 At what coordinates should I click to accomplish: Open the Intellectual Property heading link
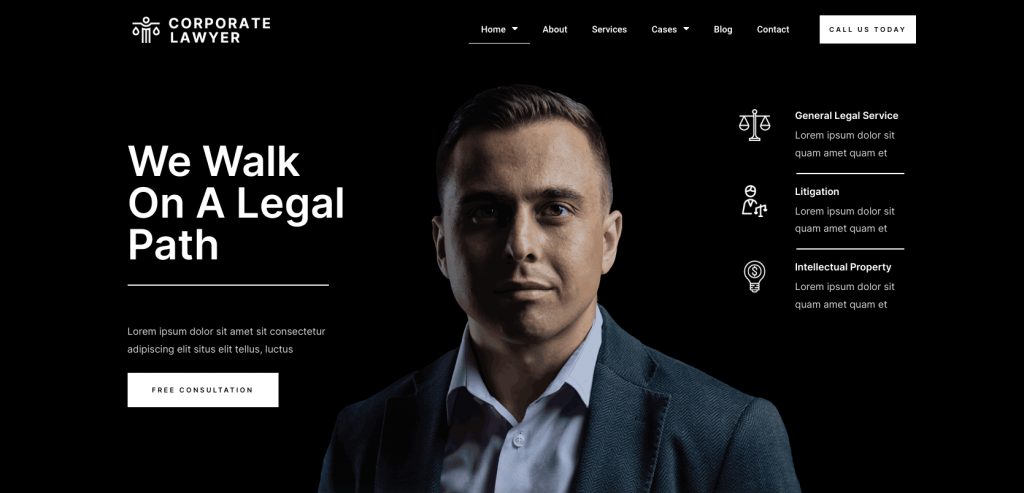pyautogui.click(x=842, y=267)
